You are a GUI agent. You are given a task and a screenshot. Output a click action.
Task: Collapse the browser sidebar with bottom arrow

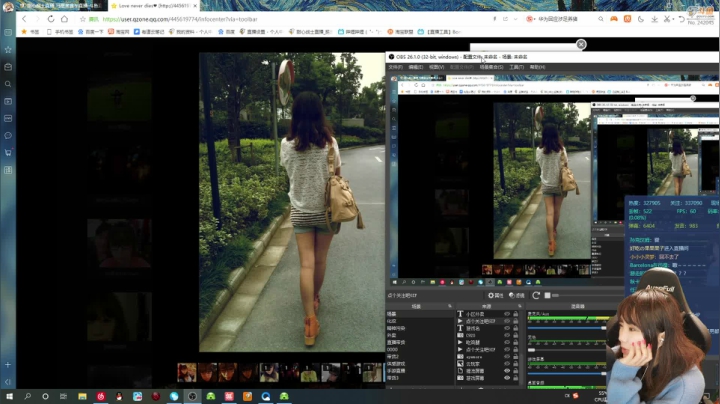8,383
